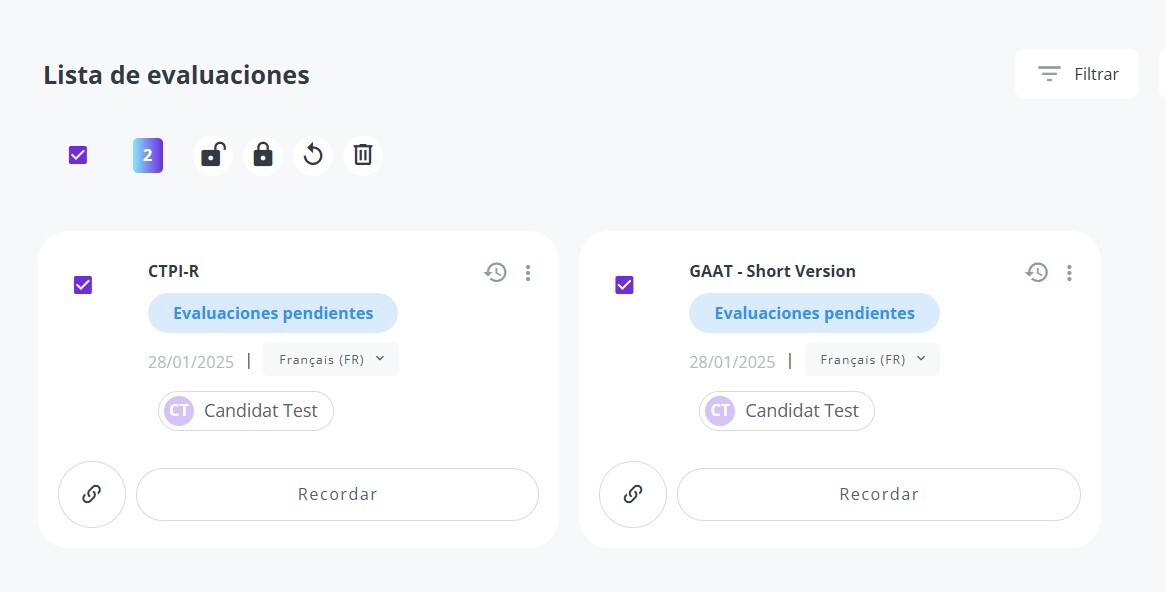Click Recordar button on GAAT card
This screenshot has width=1166, height=592.
879,495
